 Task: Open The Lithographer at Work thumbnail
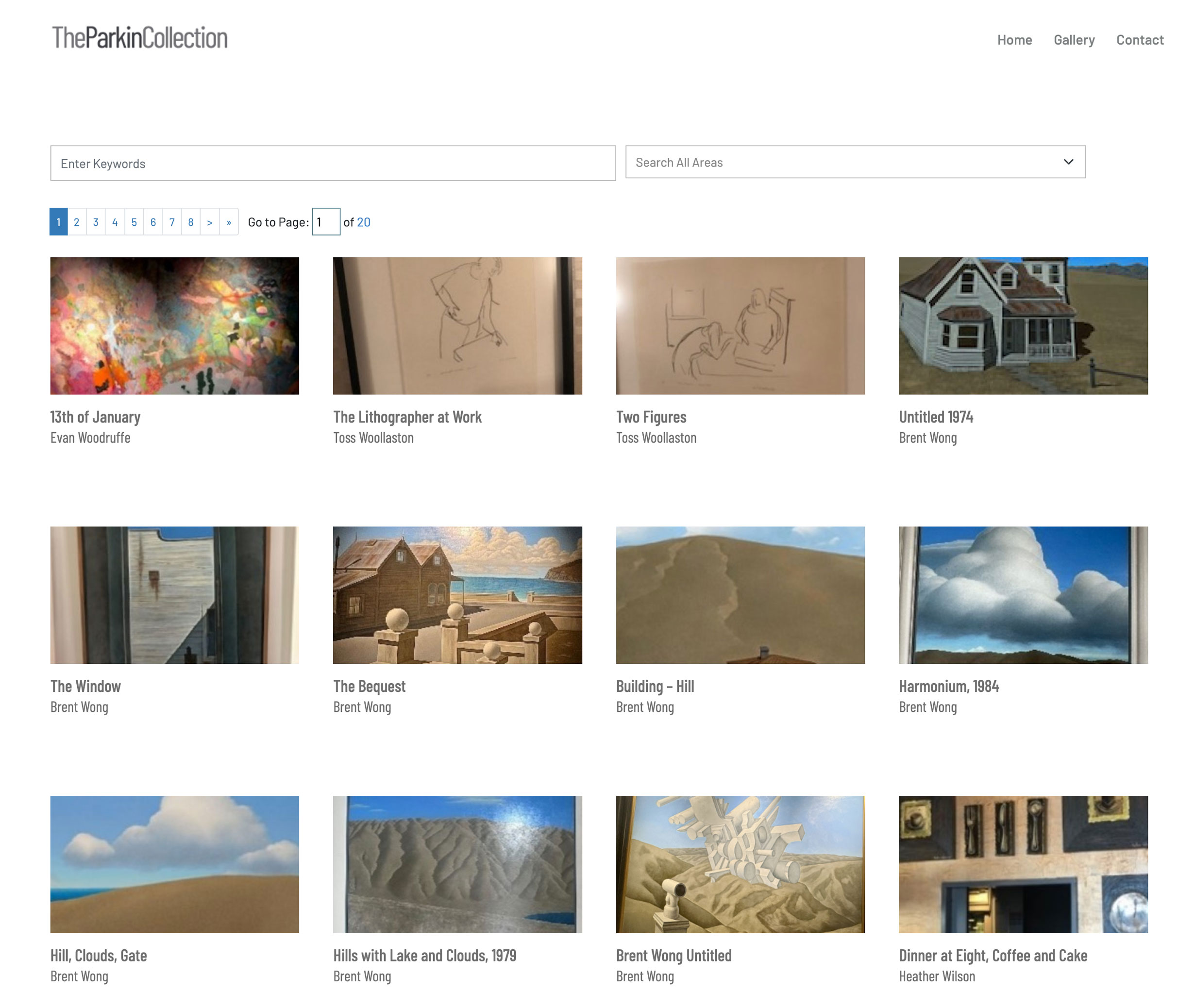click(x=457, y=326)
